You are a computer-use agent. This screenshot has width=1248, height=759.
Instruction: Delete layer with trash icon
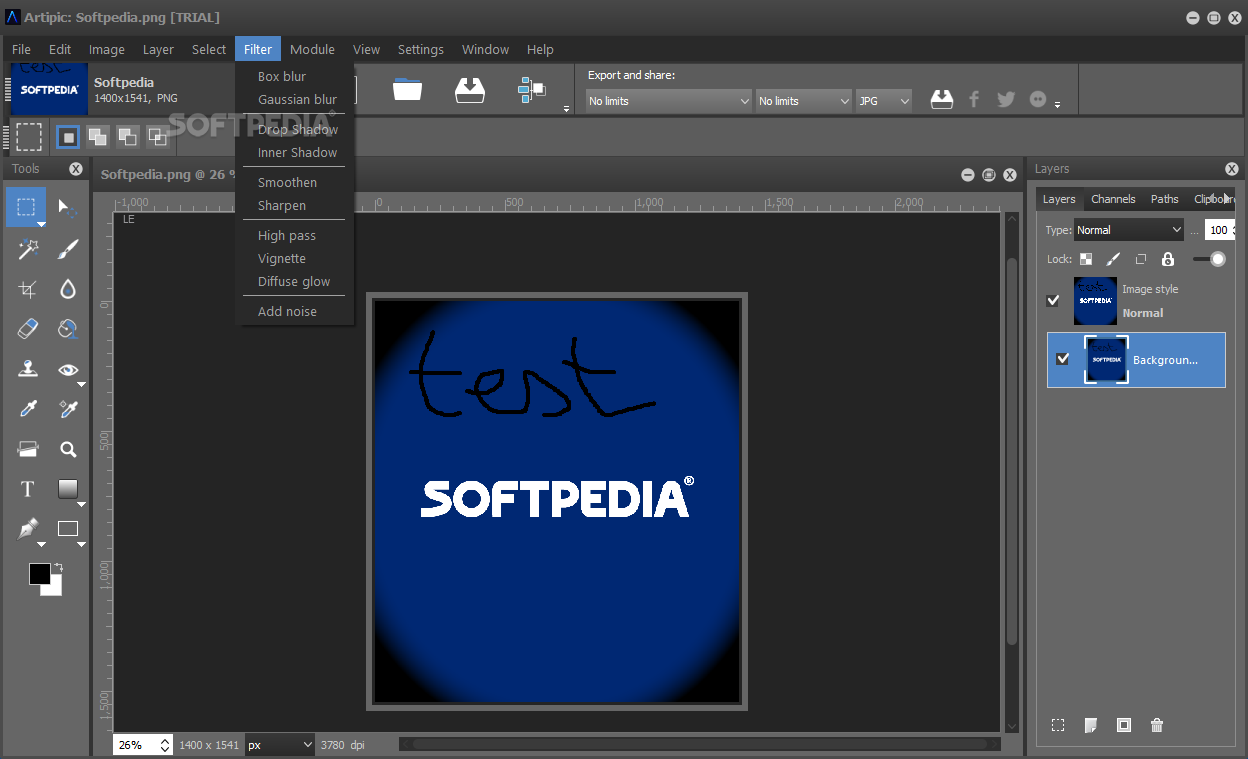point(1157,725)
